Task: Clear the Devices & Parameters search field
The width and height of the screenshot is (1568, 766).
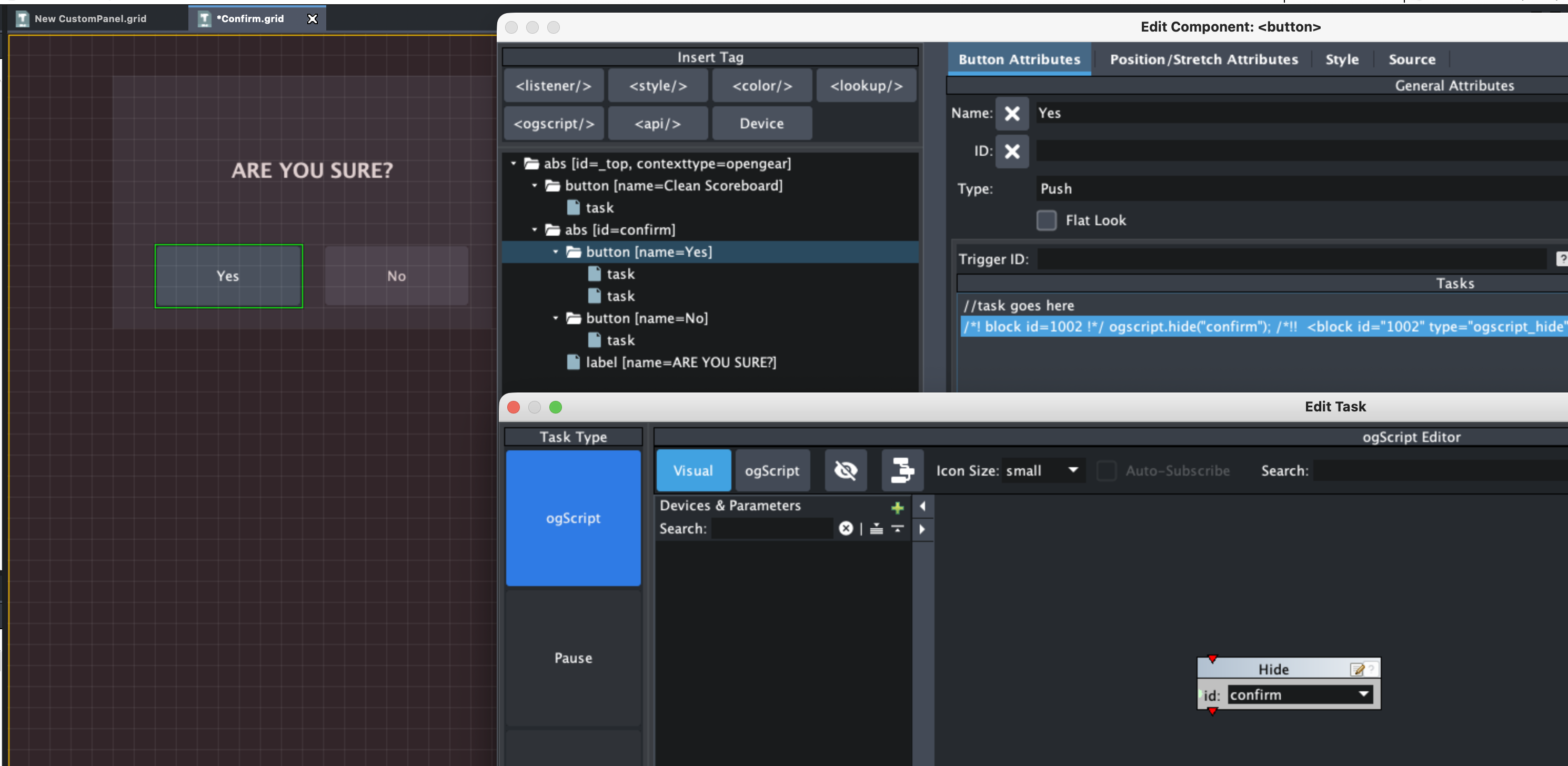Action: tap(846, 528)
